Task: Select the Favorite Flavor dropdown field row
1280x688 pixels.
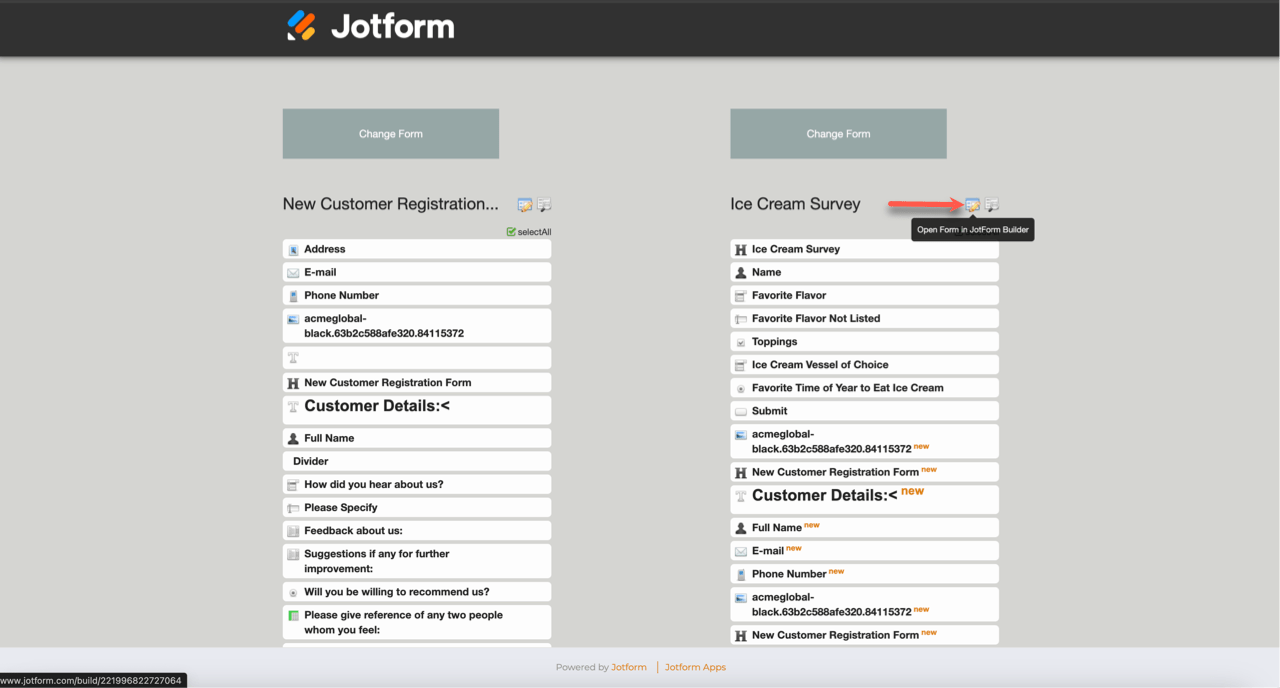Action: pyautogui.click(x=865, y=295)
